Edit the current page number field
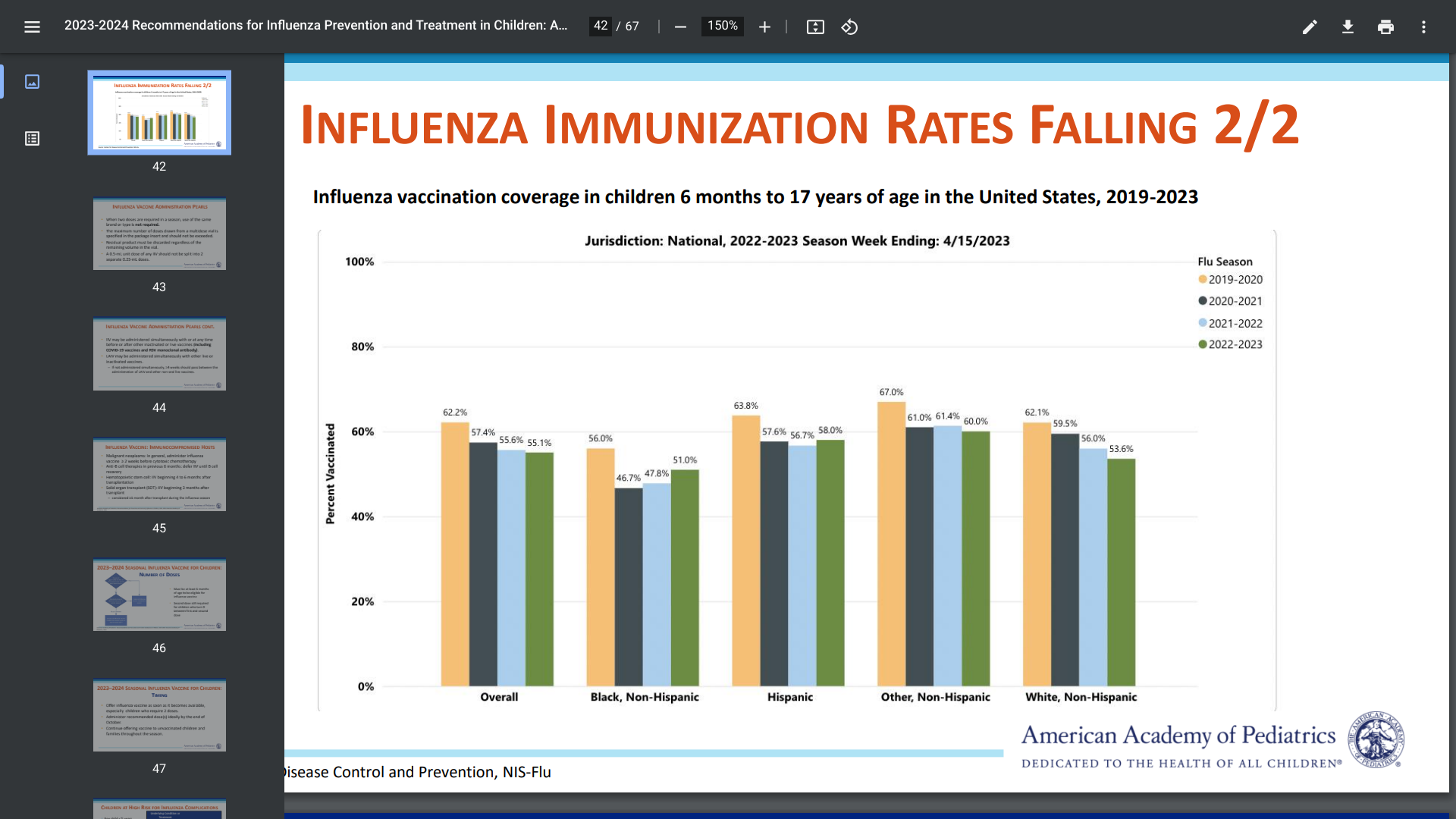This screenshot has height=819, width=1456. pos(601,26)
